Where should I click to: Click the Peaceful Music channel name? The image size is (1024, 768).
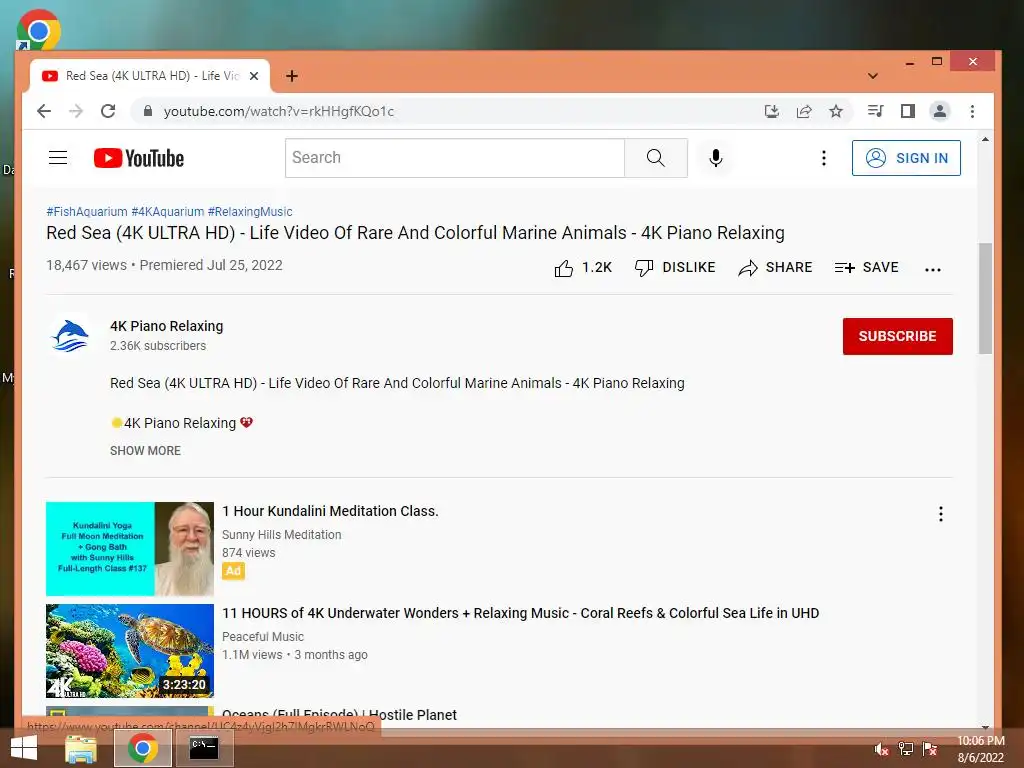(263, 636)
